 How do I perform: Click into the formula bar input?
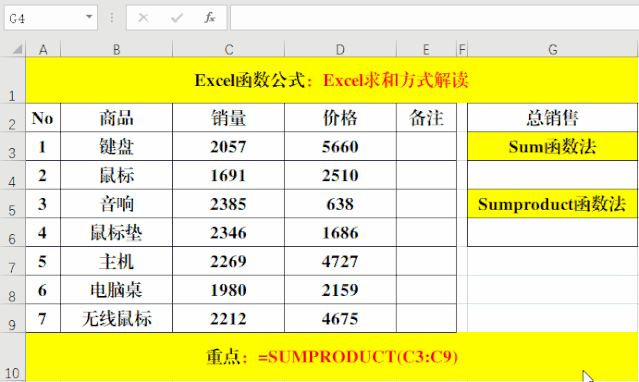tap(434, 18)
